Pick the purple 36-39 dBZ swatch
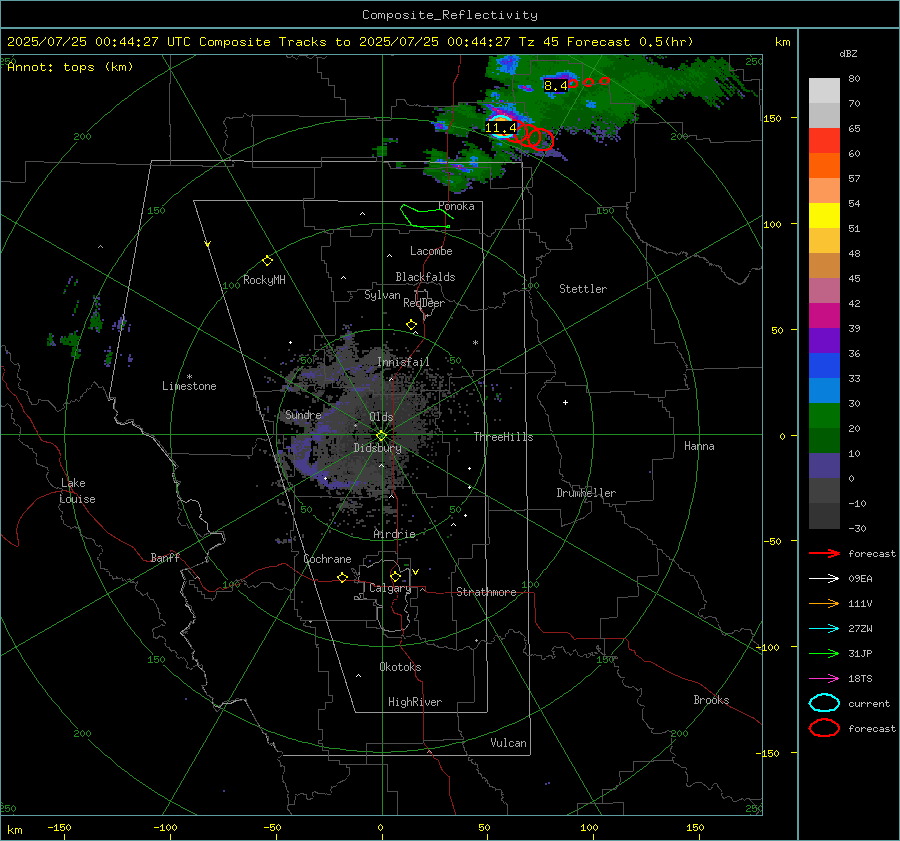900x841 pixels. (824, 341)
